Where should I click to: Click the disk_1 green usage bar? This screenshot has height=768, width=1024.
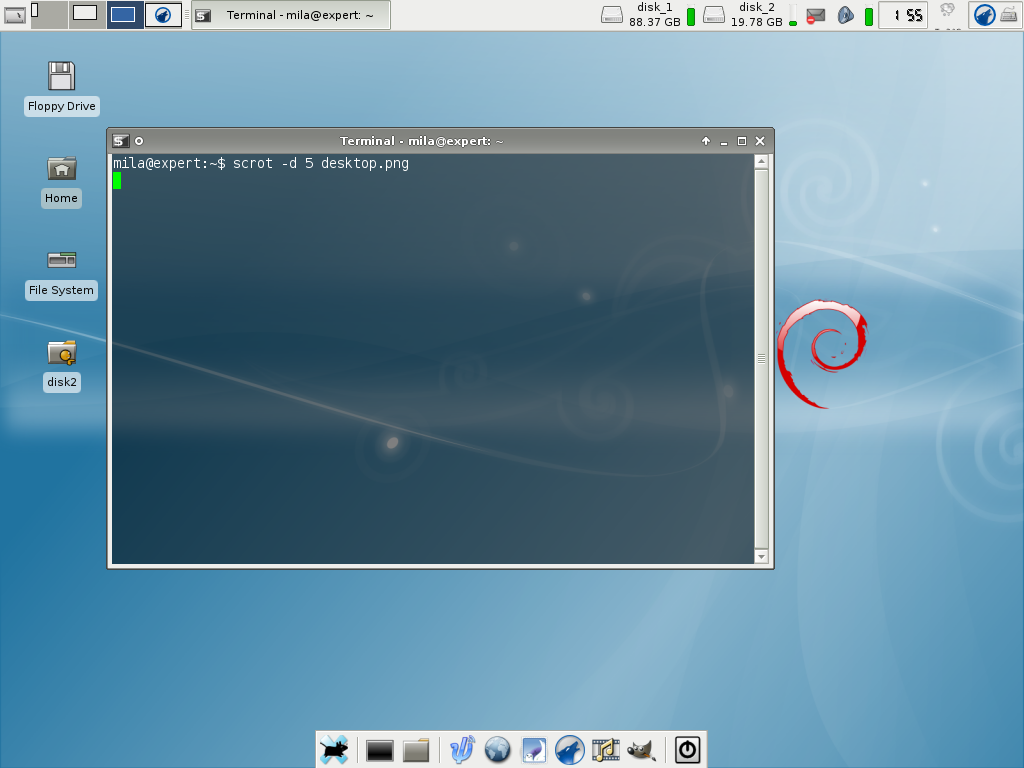coord(691,15)
